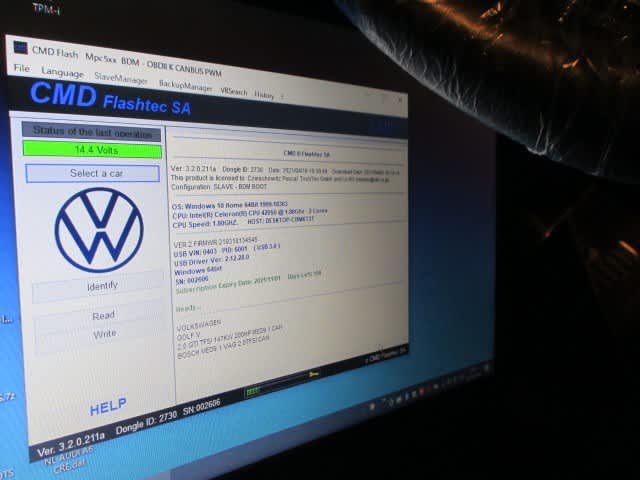Click the green 14.4 Volts indicator
Viewport: 640px width, 480px height.
(x=92, y=149)
